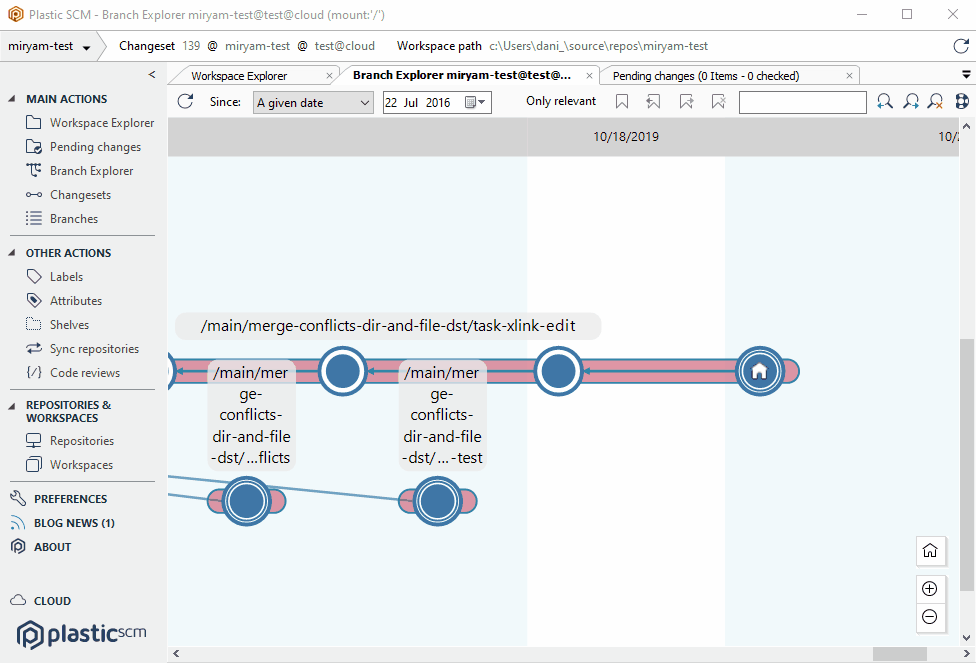Viewport: 976px width, 663px height.
Task: Add a bookmark using the bookmark toolbar icon
Action: coord(622,101)
